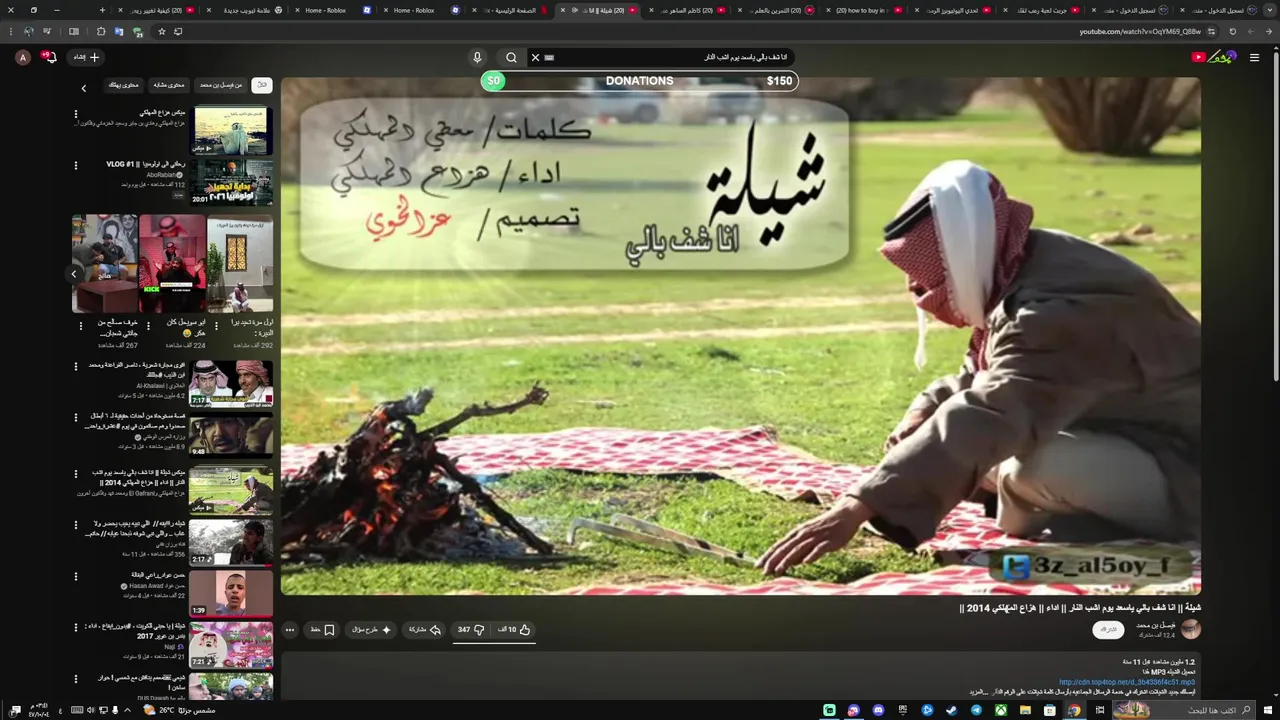
Task: Open options for VLOG #1 video
Action: (x=76, y=166)
